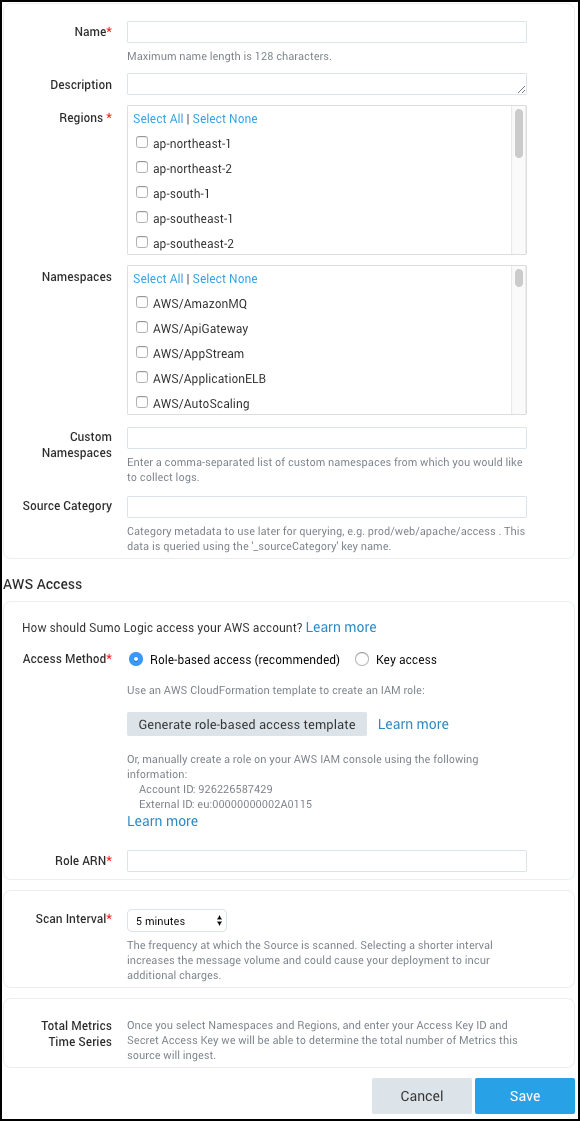Open the Learn more link beside Access Method question
This screenshot has height=1121, width=580.
(341, 627)
